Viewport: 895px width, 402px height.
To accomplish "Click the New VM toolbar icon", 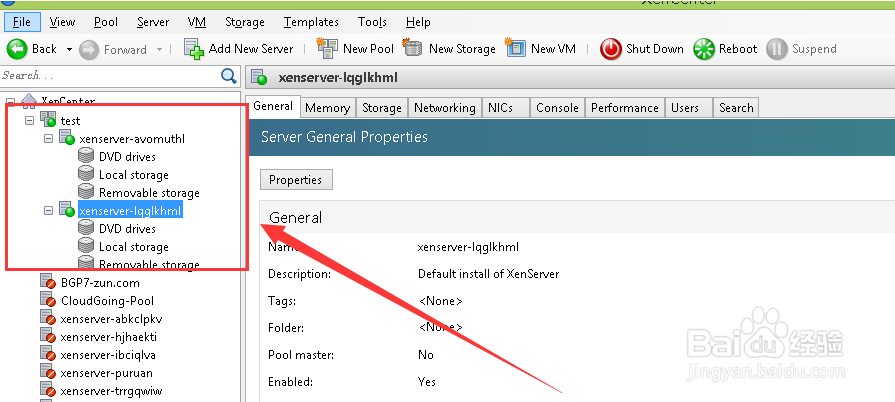I will pyautogui.click(x=515, y=49).
